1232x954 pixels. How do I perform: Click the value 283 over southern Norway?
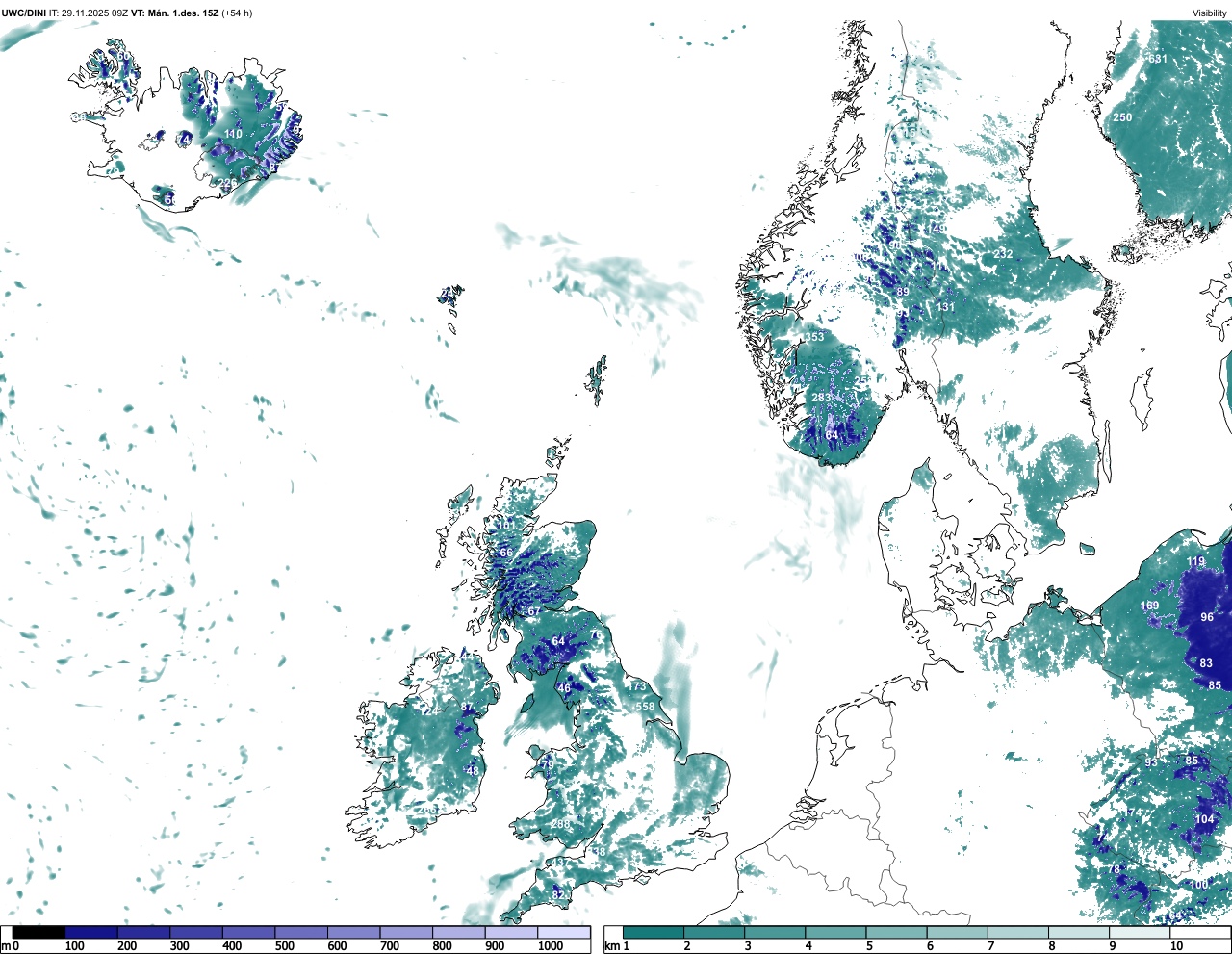[821, 398]
